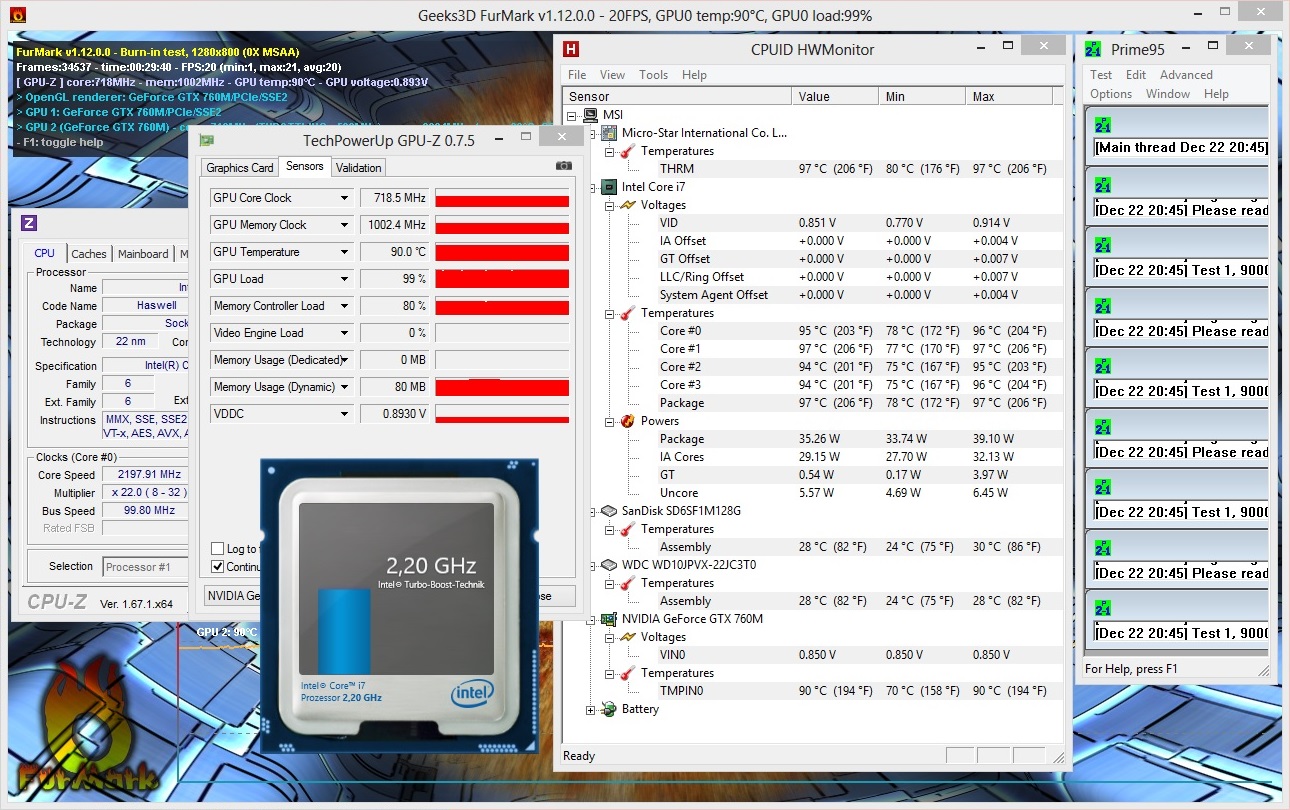Click the Battery icon in HWMonitor tree
The height and width of the screenshot is (810, 1290).
(608, 709)
